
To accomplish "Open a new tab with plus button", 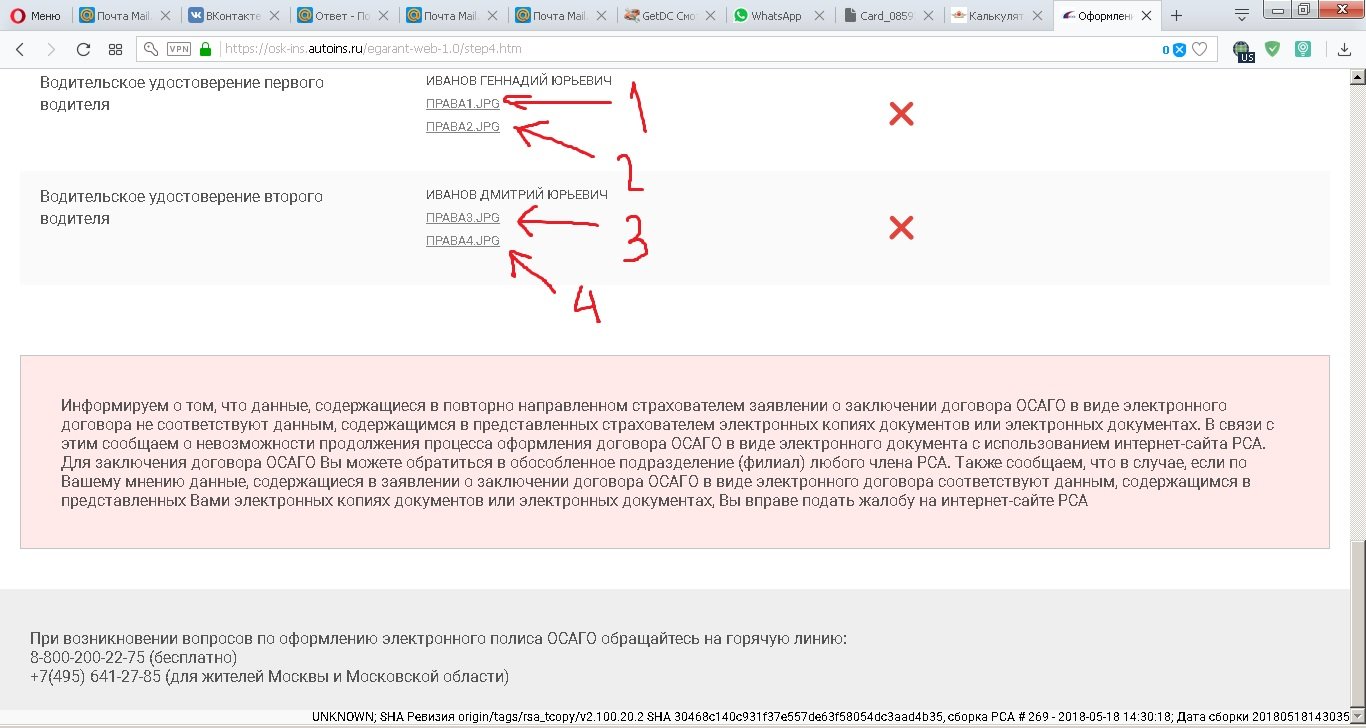I will point(1176,15).
